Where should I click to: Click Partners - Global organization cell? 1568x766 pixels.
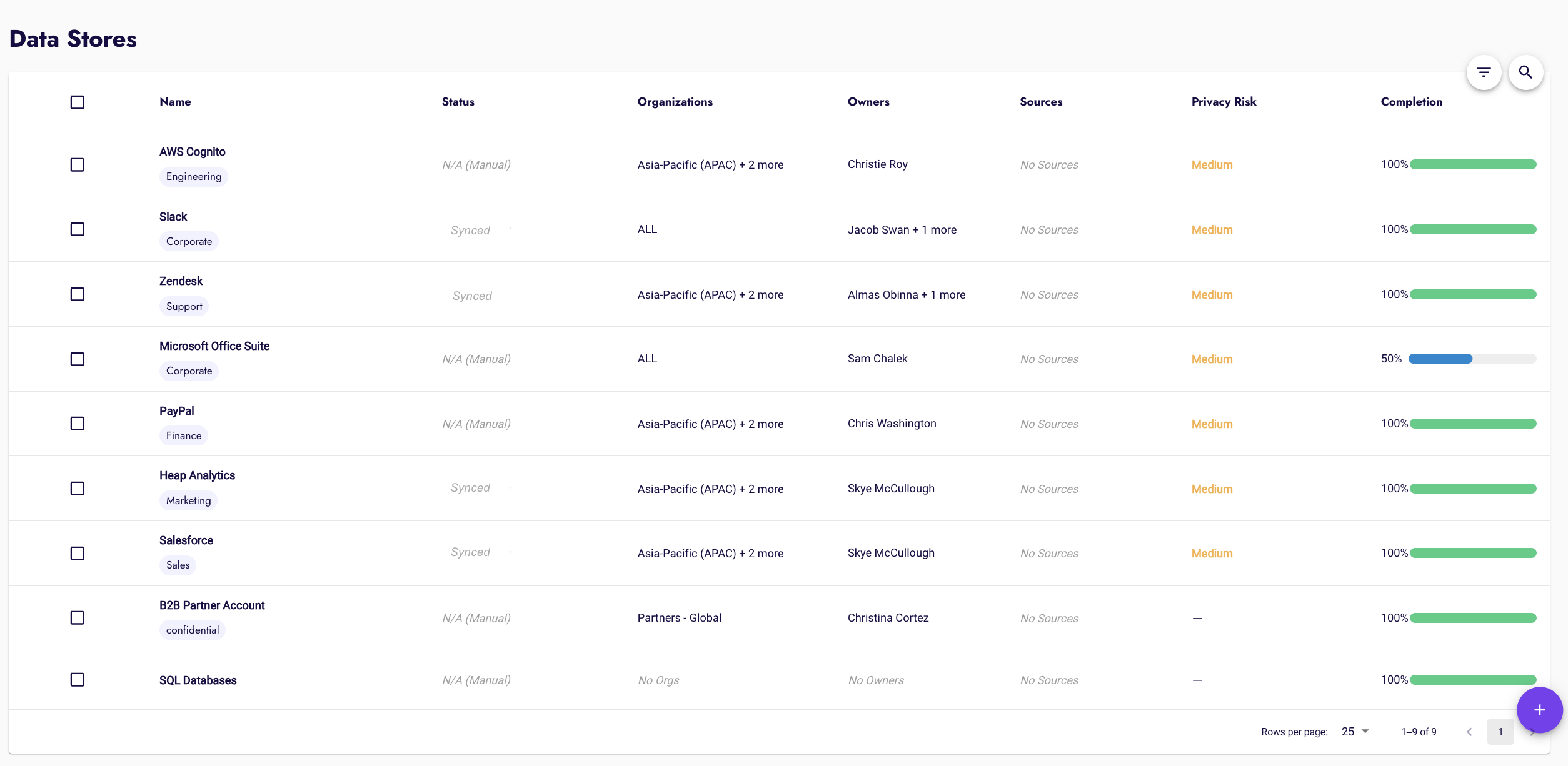(x=680, y=618)
